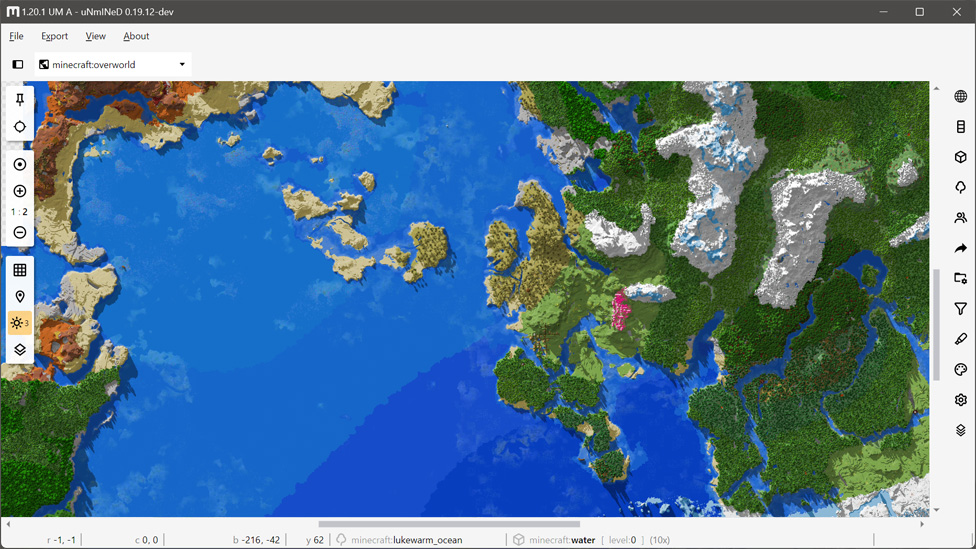
Task: Click the horizontal scrollbar thumb
Action: (x=449, y=524)
